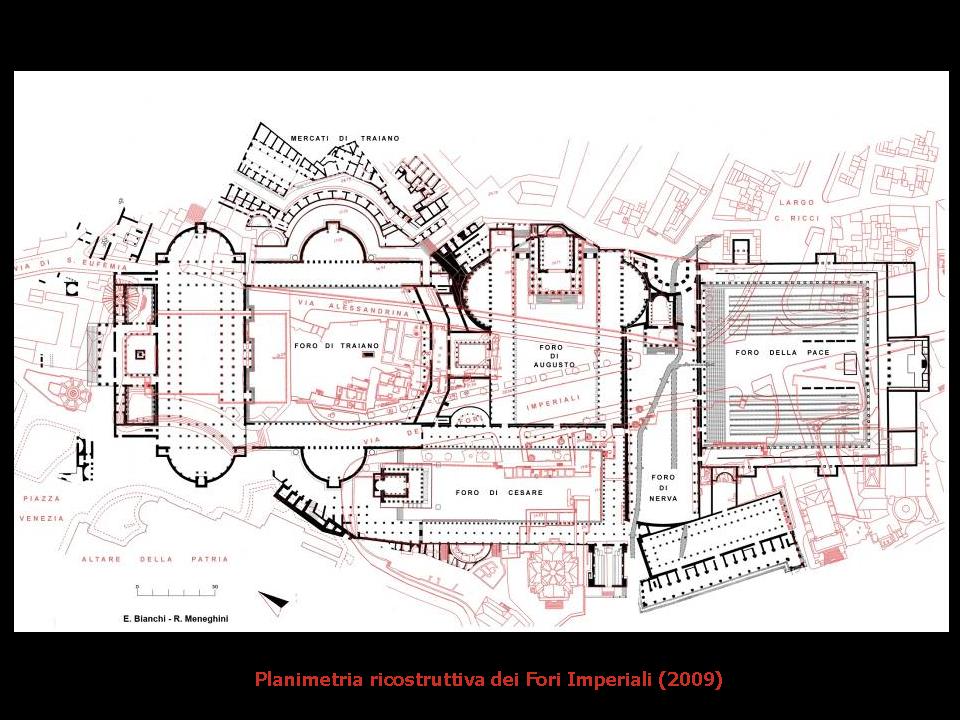Click the red circular building near Piazza Venezia
Screen dimensions: 960x720
[x=75, y=395]
